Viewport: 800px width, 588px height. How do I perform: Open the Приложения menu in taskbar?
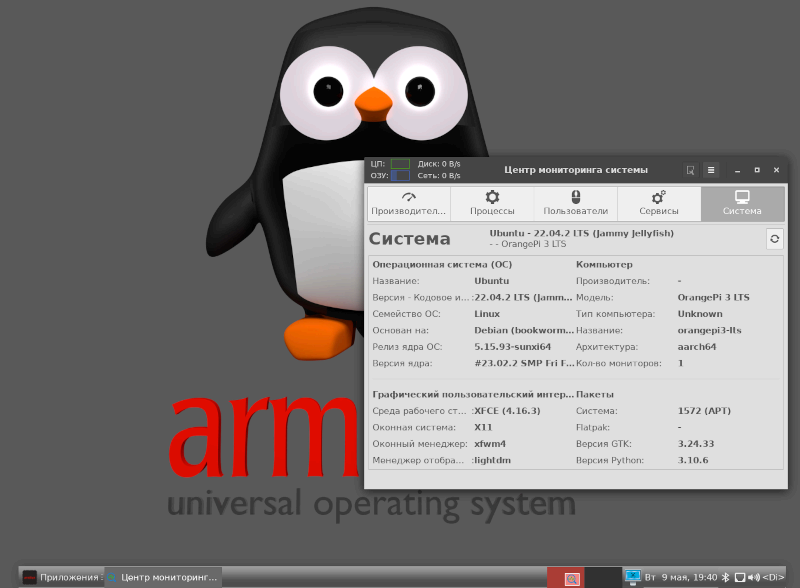click(x=60, y=577)
